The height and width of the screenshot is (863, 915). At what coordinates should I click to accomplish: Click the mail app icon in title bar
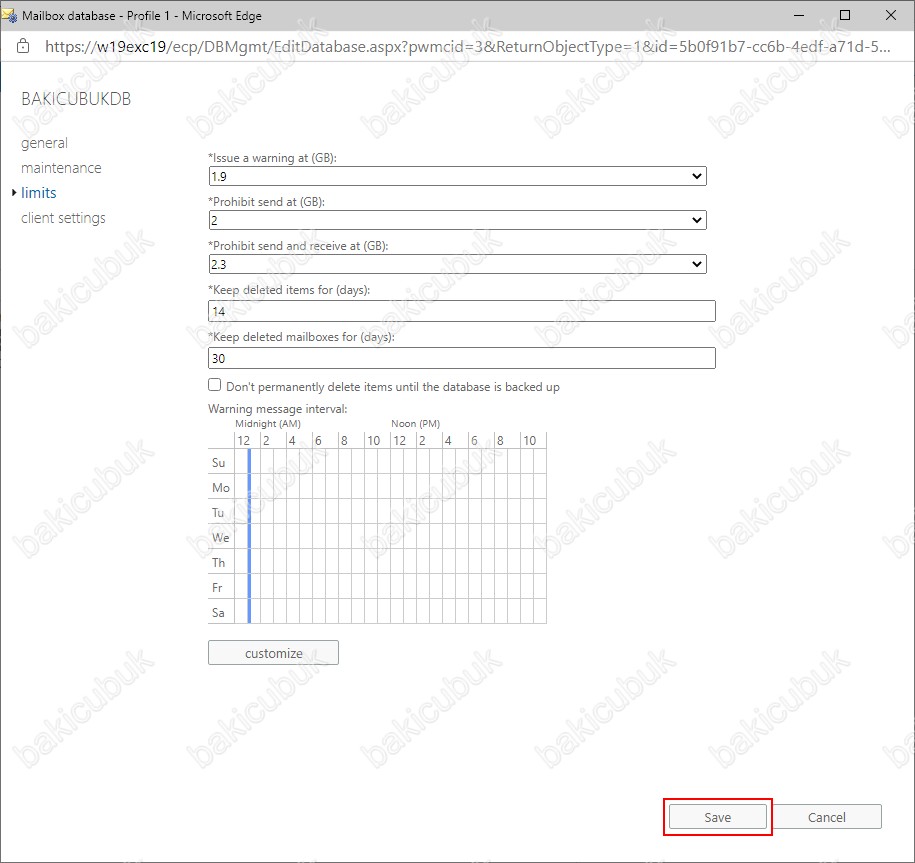9,16
